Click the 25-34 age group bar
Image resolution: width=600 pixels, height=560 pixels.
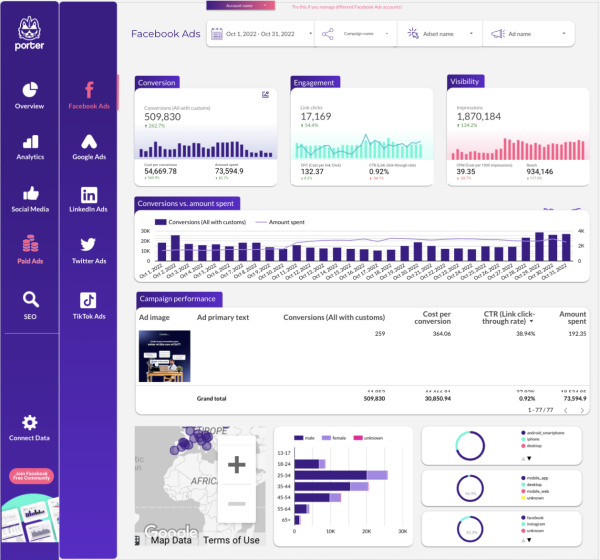(x=341, y=475)
